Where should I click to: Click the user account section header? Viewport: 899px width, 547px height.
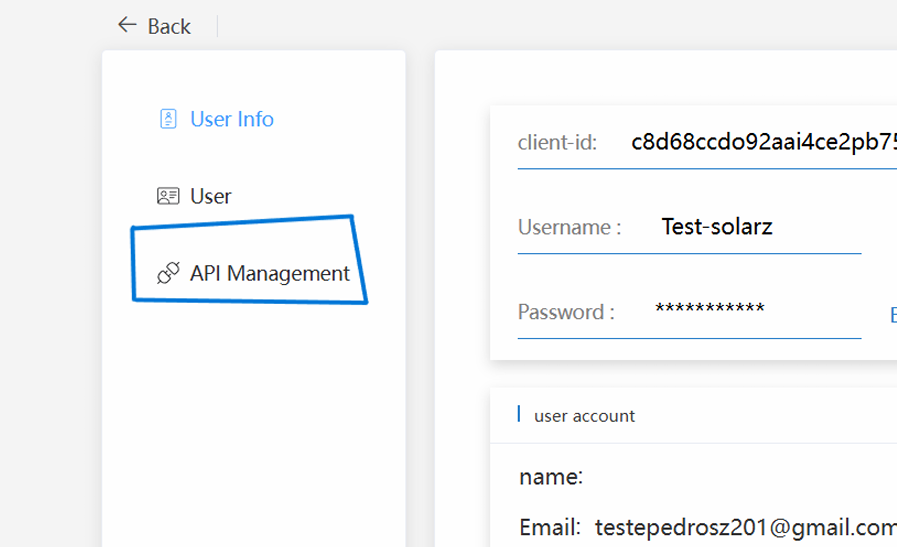584,415
